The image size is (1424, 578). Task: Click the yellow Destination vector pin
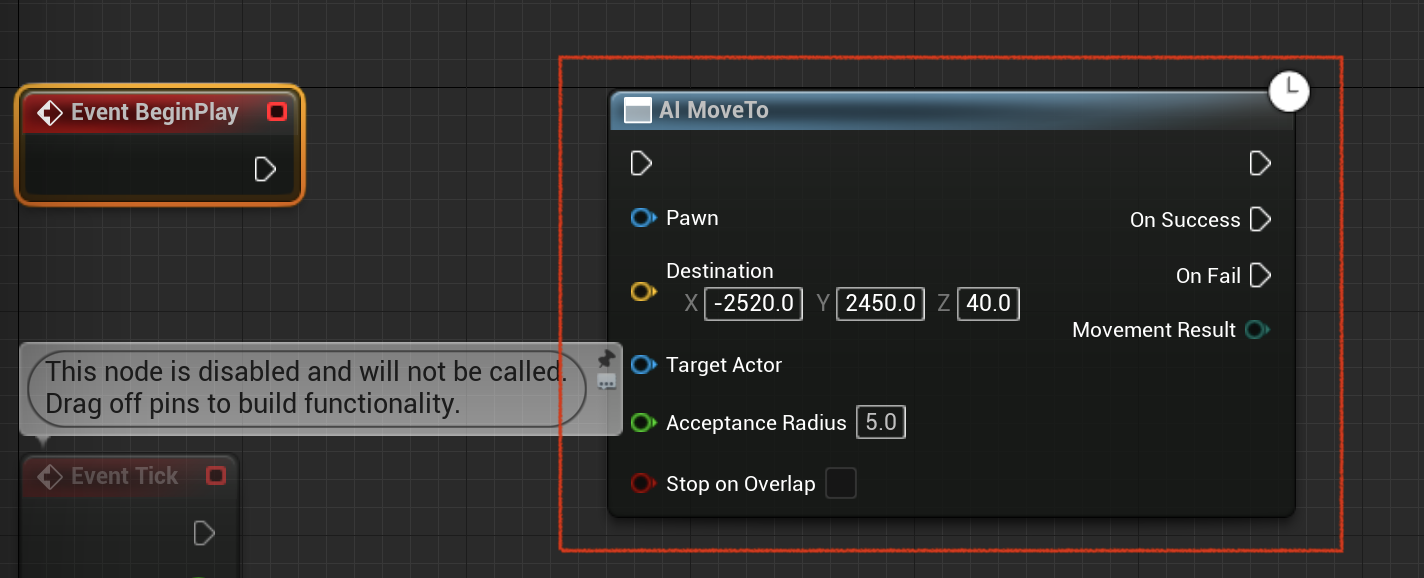[643, 292]
